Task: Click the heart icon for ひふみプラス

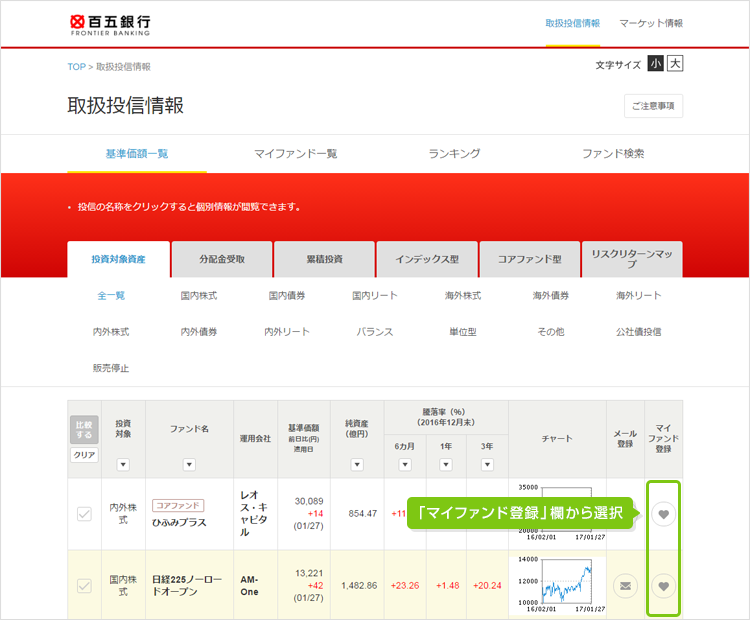Action: 664,514
